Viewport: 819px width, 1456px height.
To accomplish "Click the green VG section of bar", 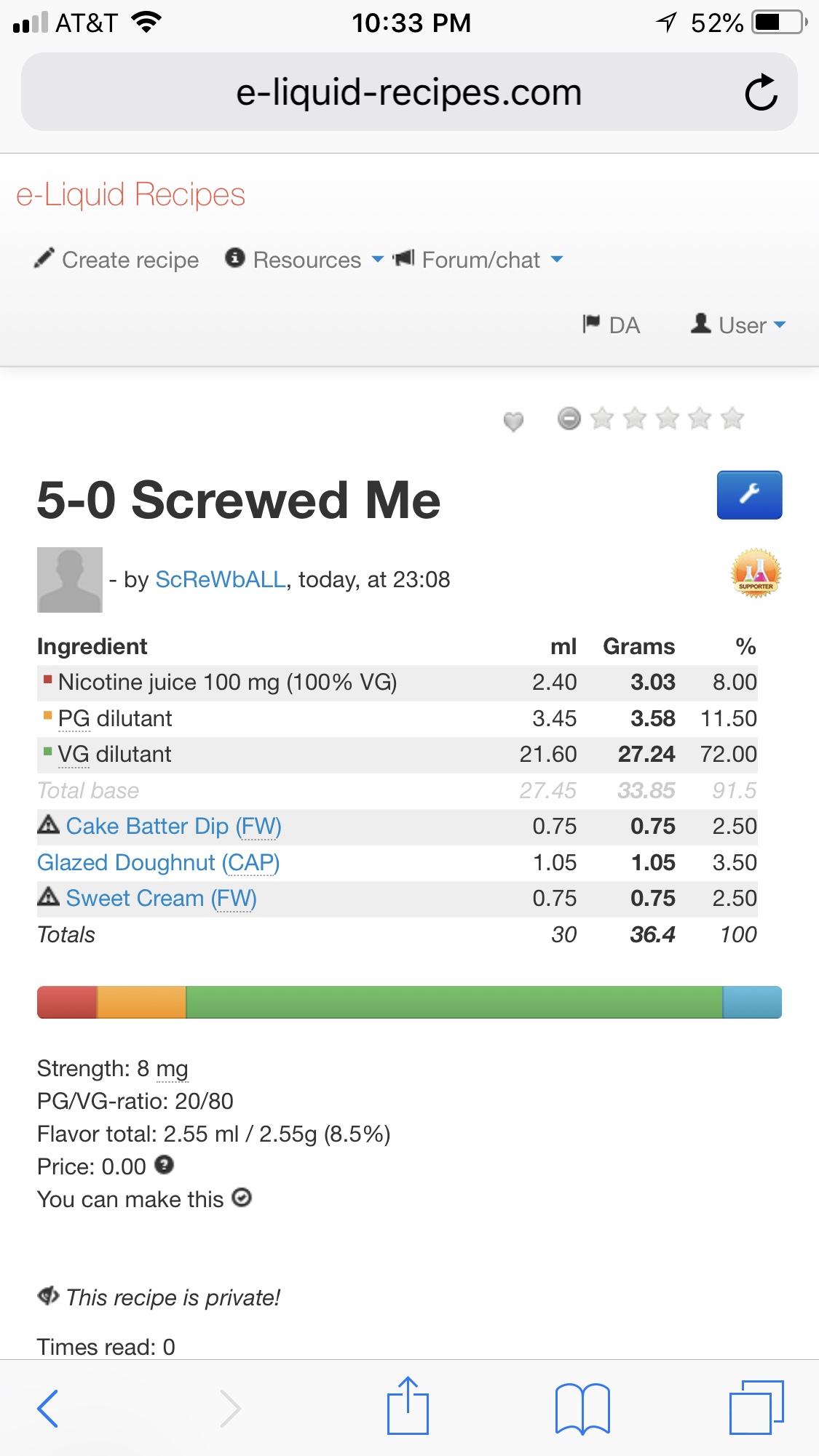I will click(454, 1002).
